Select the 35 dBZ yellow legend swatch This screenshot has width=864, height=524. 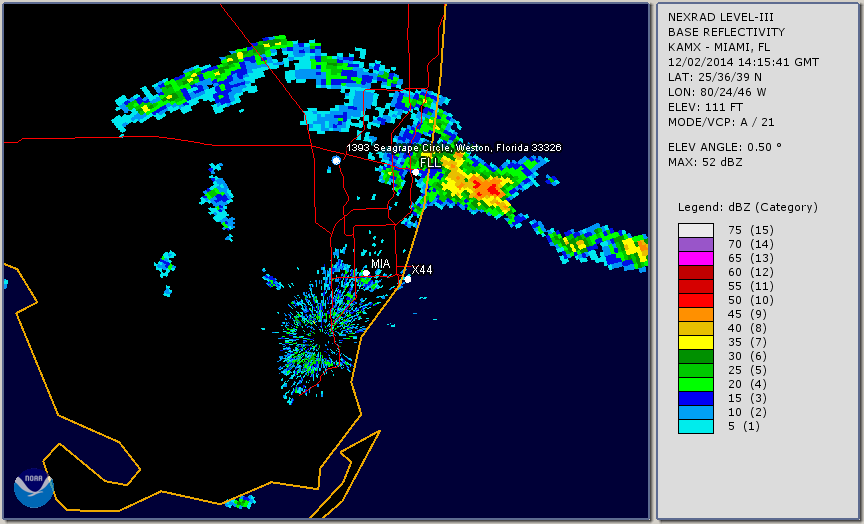[696, 343]
